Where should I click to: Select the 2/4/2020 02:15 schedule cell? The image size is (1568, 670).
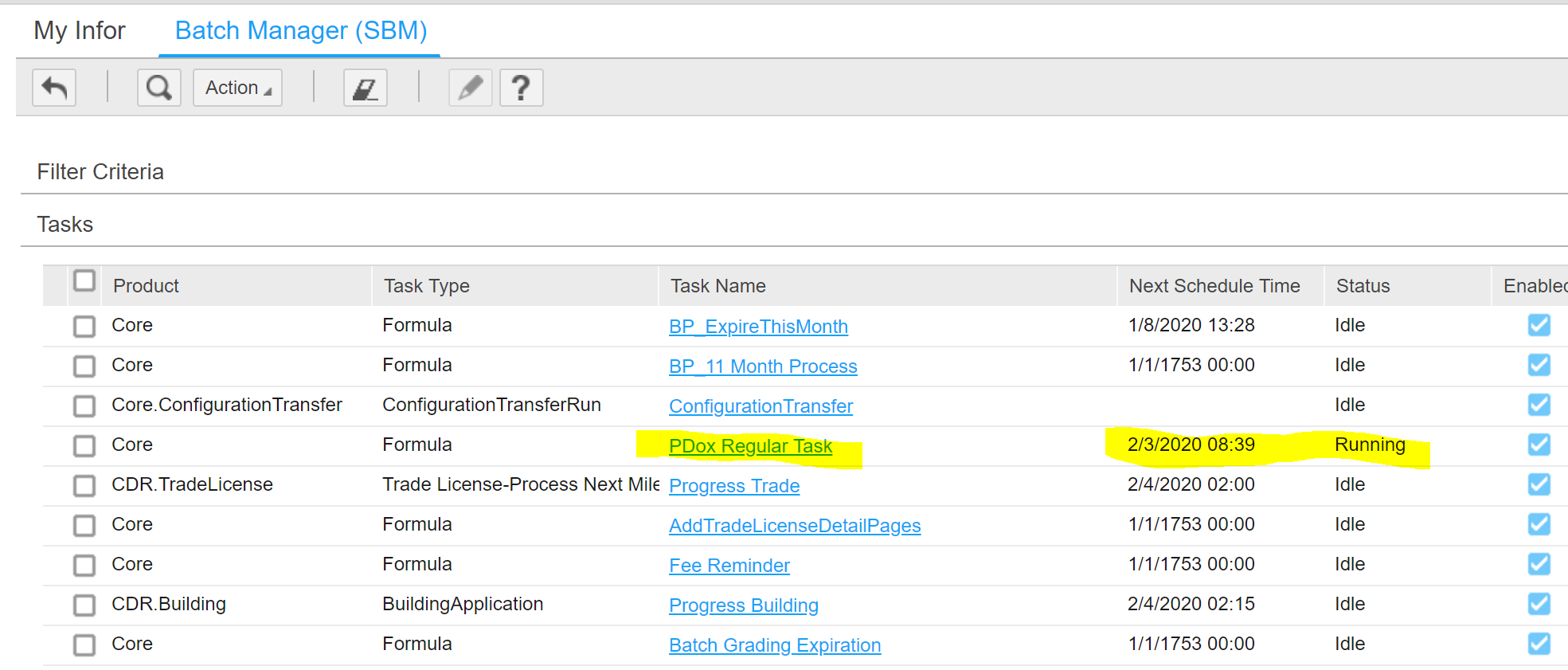1191,604
